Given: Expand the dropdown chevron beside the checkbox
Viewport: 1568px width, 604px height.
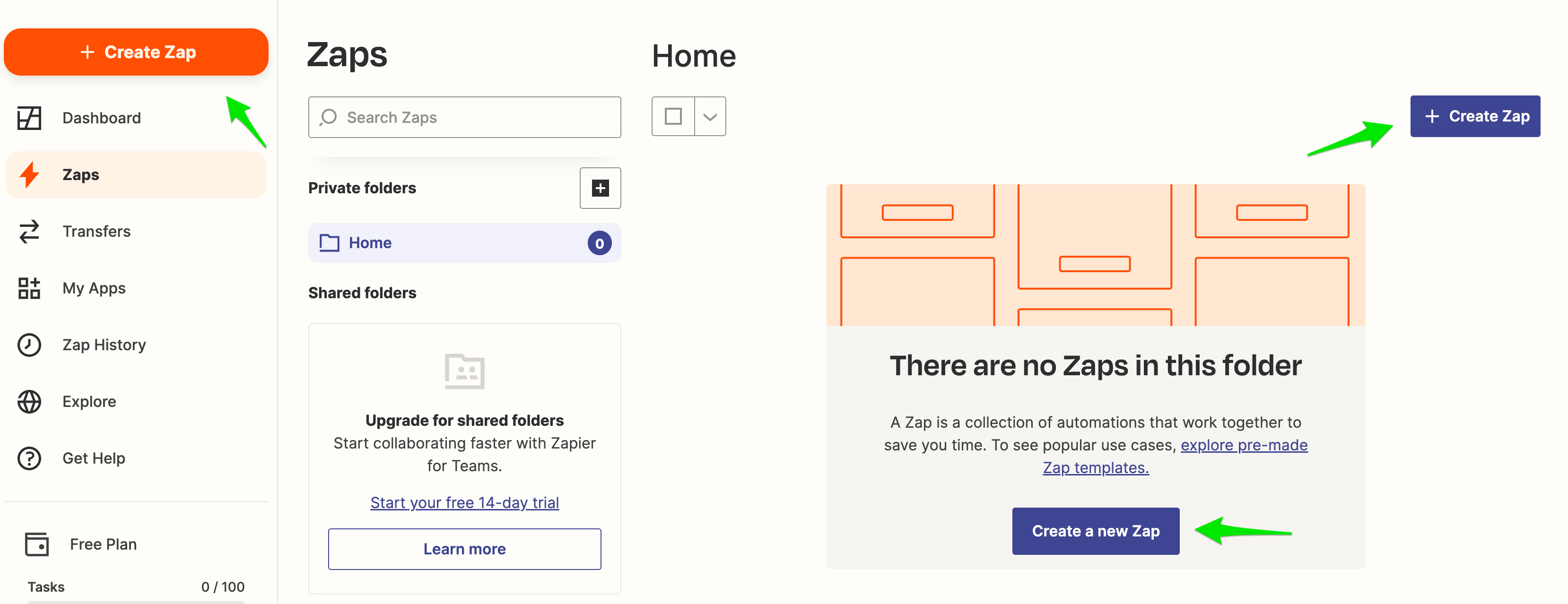Looking at the screenshot, I should pyautogui.click(x=710, y=116).
